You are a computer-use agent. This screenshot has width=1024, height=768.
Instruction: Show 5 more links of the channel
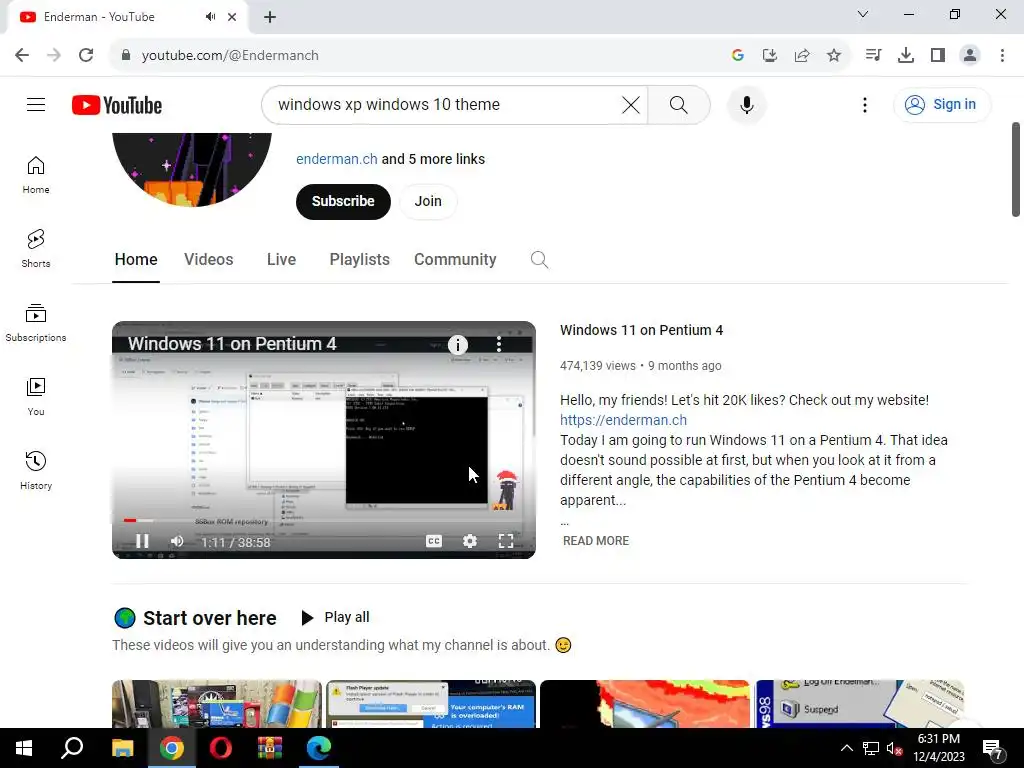[x=434, y=159]
